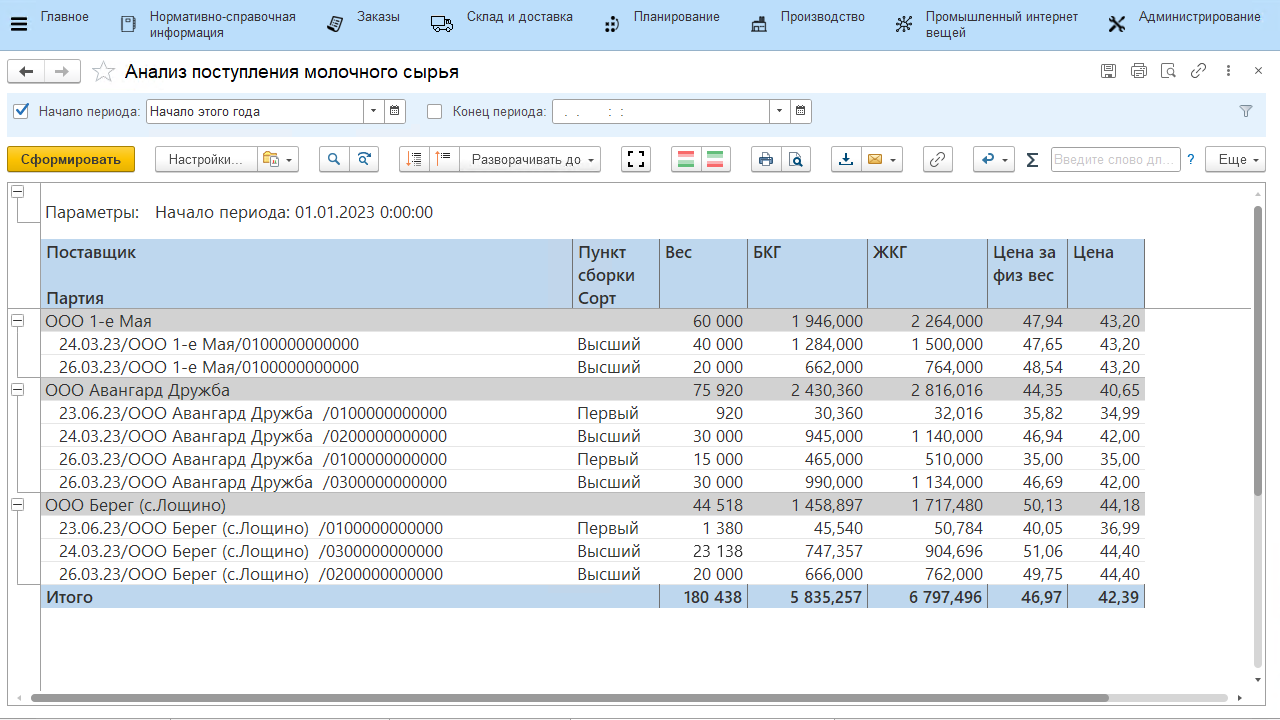The width and height of the screenshot is (1280, 720).
Task: Uncheck the Начало периода checkbox
Action: [22, 111]
